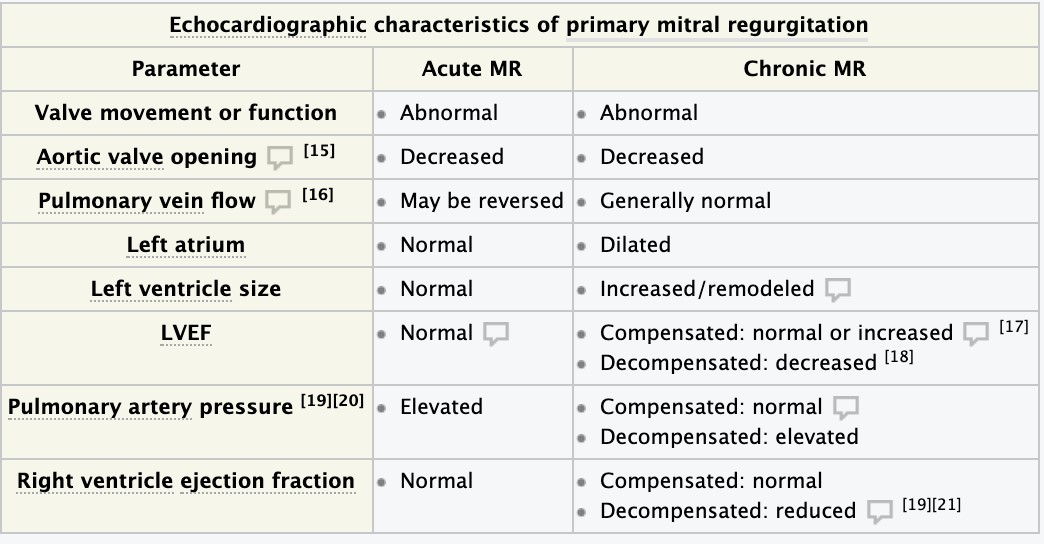Open citation 21 in the last row
Image resolution: width=1044 pixels, height=544 pixels.
946,505
